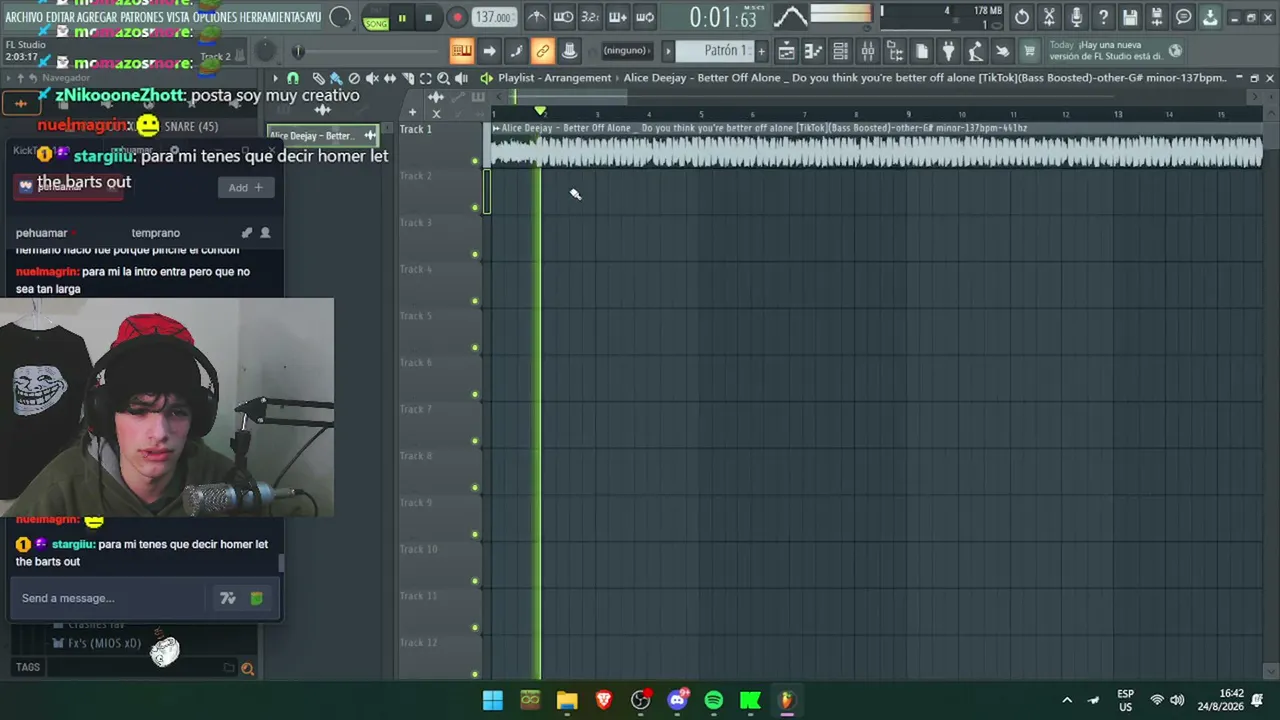The height and width of the screenshot is (720, 1280).
Task: Select the Draw pencil tool in the playlist
Action: [x=318, y=78]
